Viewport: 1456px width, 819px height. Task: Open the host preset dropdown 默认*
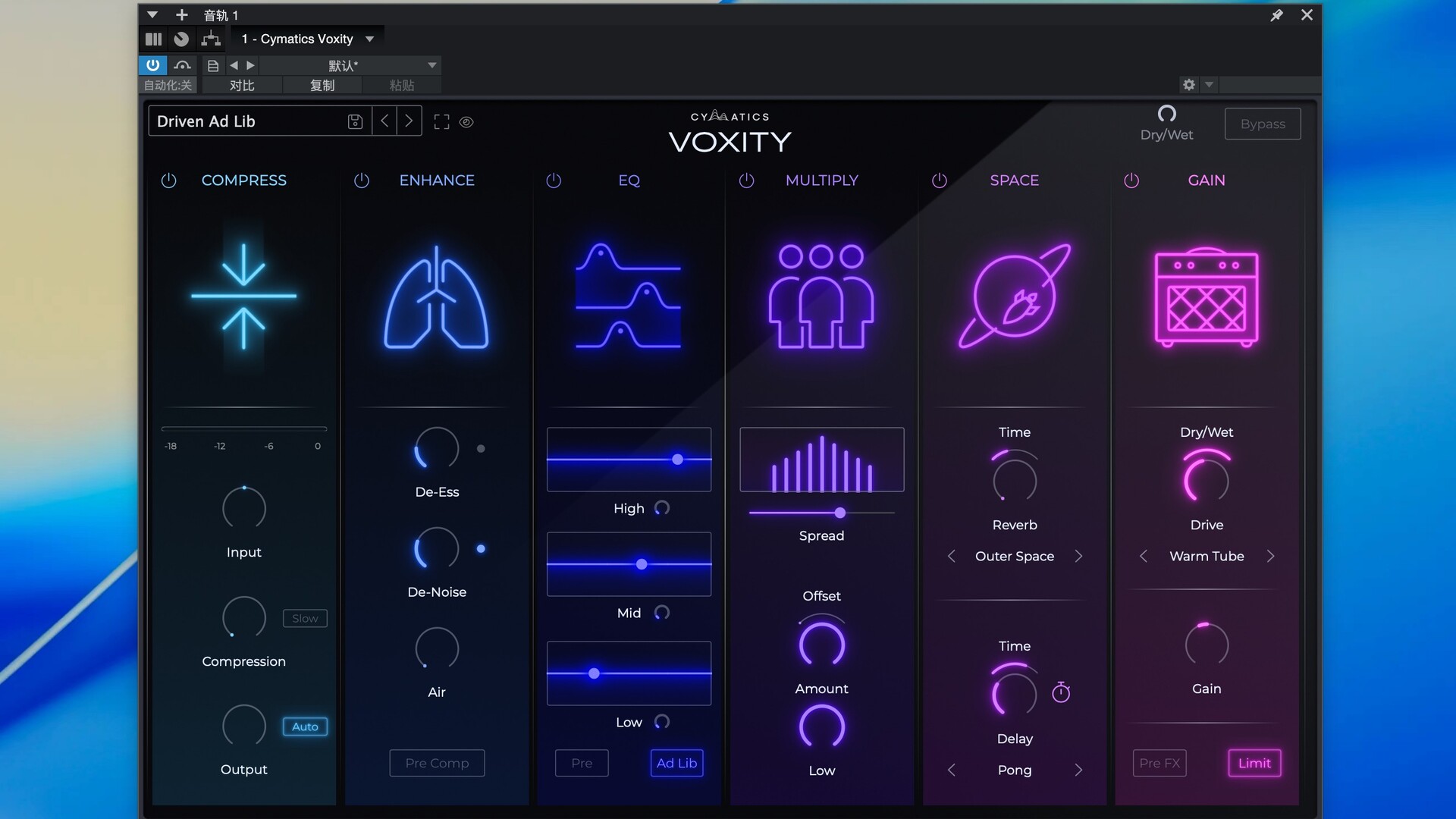click(x=351, y=65)
